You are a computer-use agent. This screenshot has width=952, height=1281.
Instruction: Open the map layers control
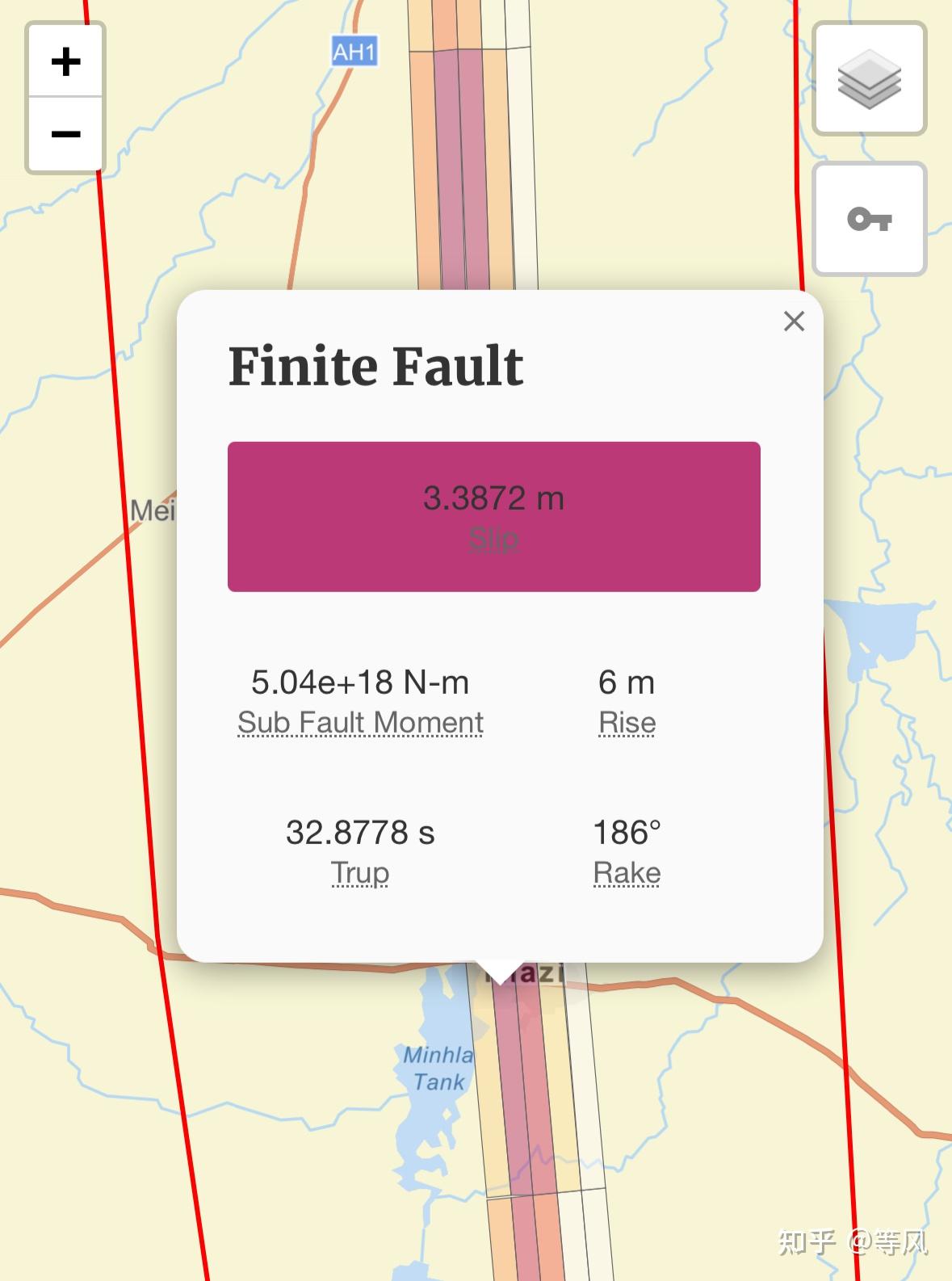pyautogui.click(x=869, y=78)
